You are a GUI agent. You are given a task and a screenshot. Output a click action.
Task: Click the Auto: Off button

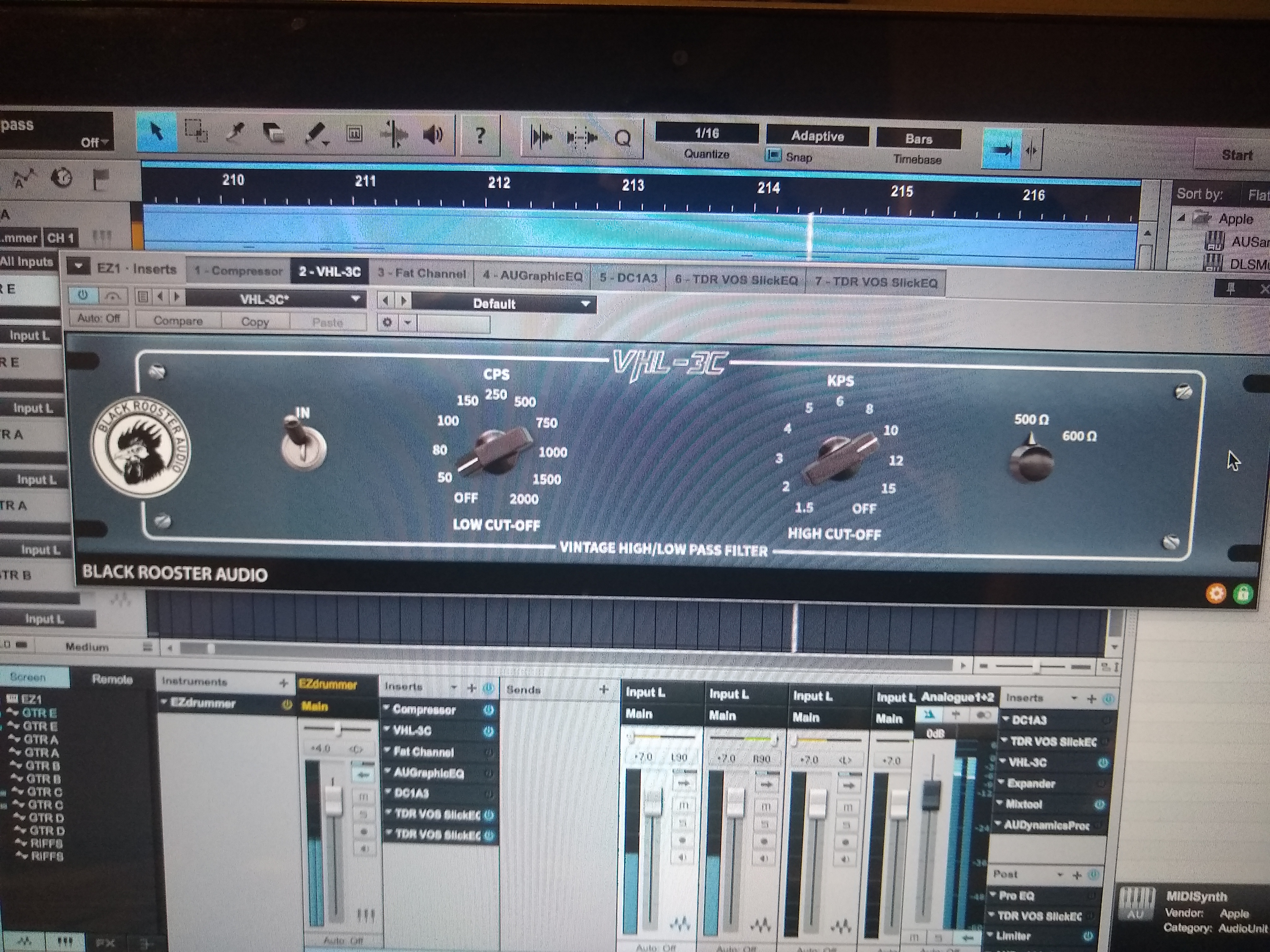(x=99, y=318)
